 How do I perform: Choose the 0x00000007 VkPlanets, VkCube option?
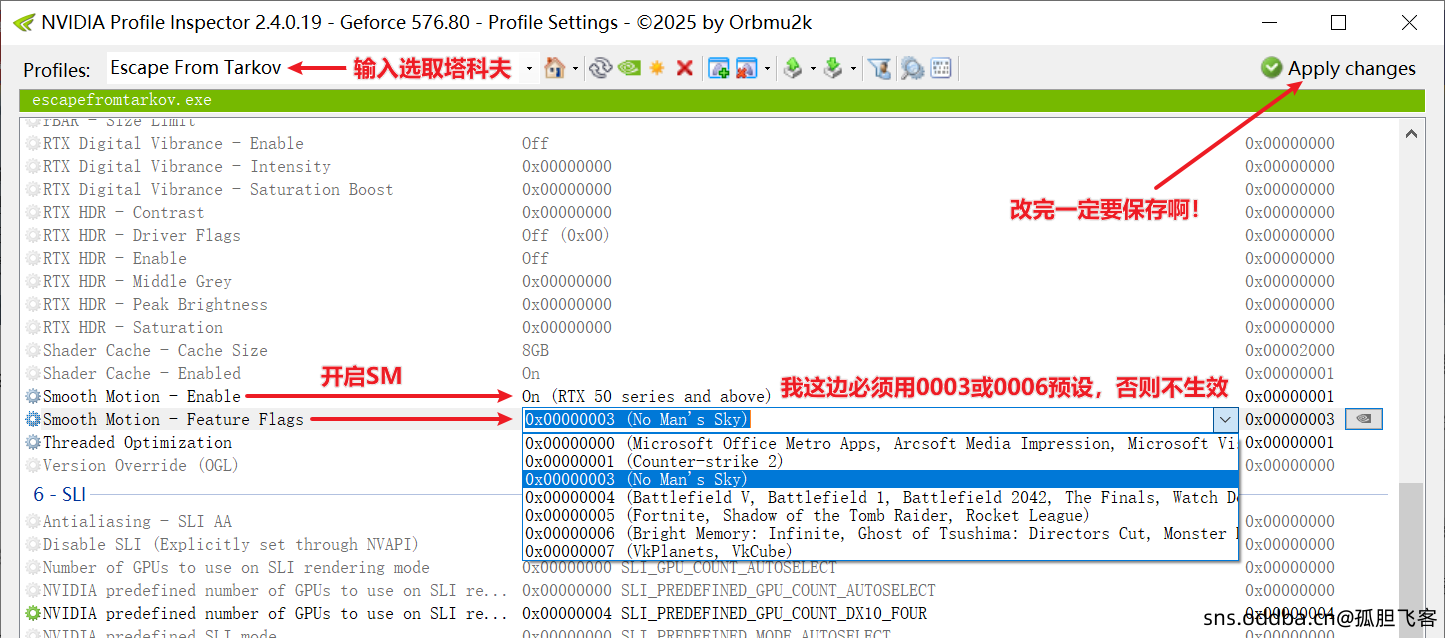tap(881, 551)
